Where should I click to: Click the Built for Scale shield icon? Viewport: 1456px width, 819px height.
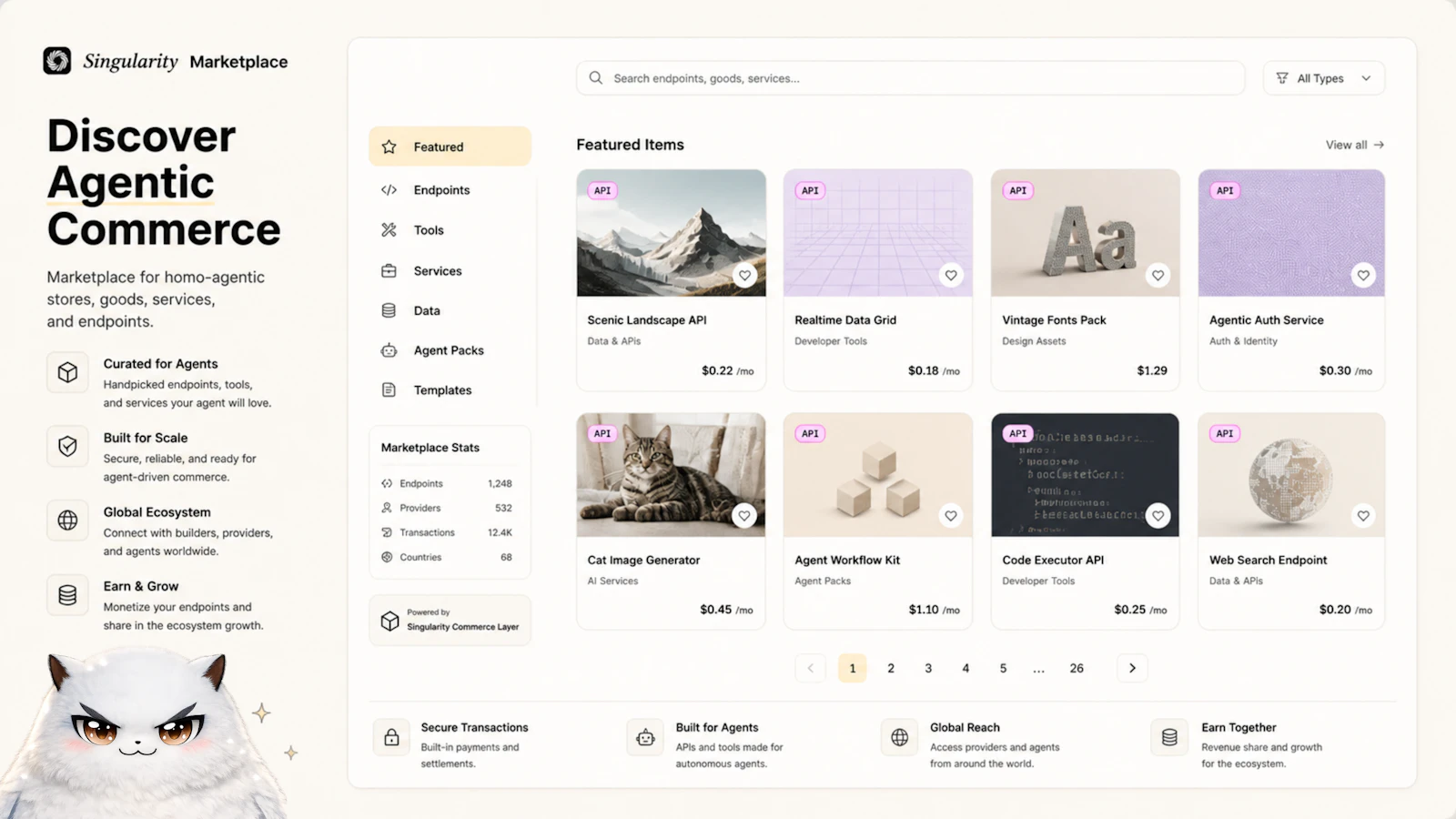68,446
